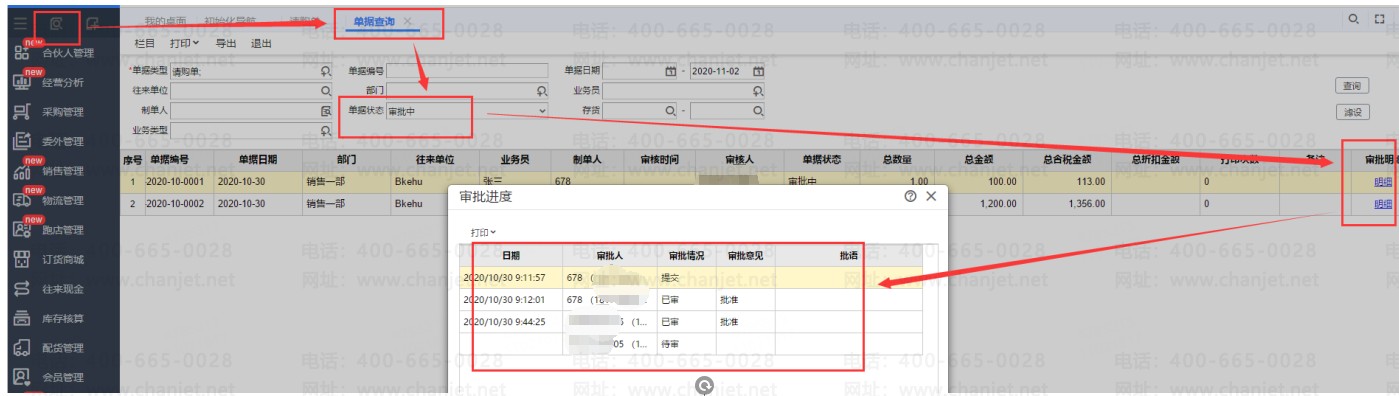This screenshot has height=396, width=1399.
Task: Click the lookup icon in the 制单人 field
Action: click(325, 110)
